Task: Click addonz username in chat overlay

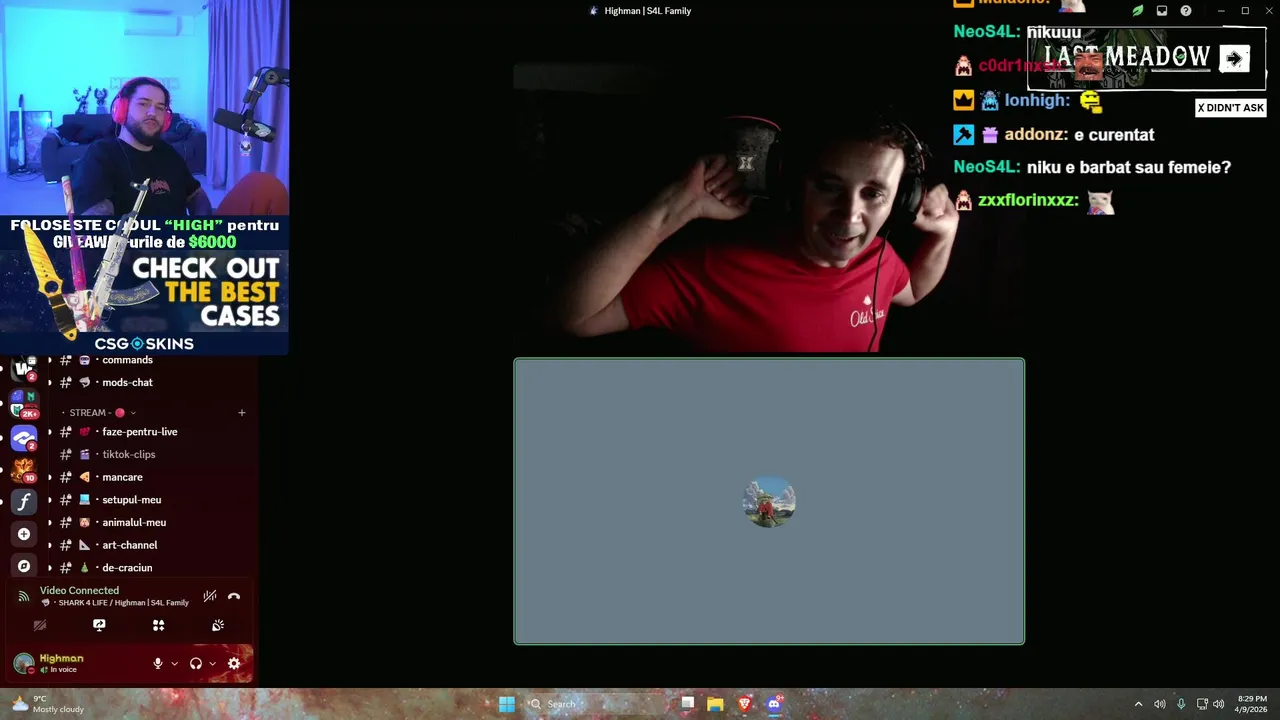Action: (1034, 135)
